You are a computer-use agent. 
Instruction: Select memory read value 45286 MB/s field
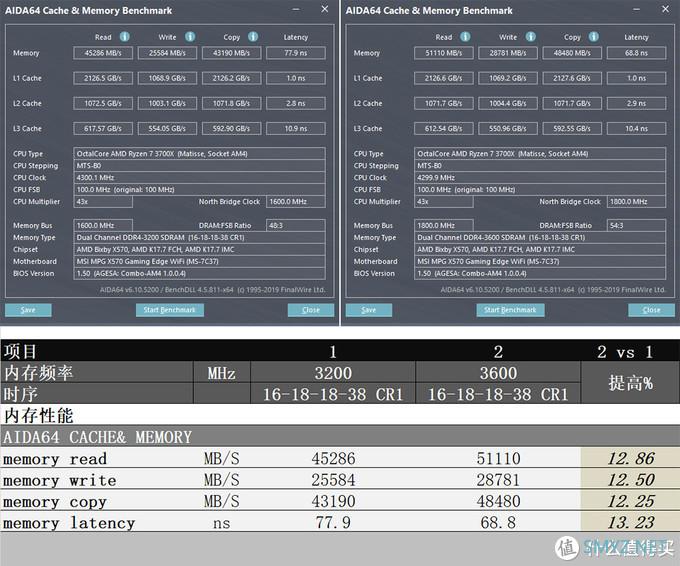103,53
